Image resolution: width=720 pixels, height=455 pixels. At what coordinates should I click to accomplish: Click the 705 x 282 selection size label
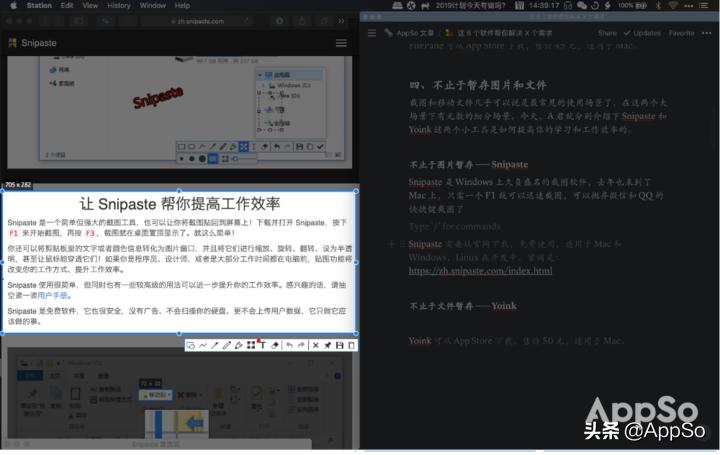(x=18, y=185)
